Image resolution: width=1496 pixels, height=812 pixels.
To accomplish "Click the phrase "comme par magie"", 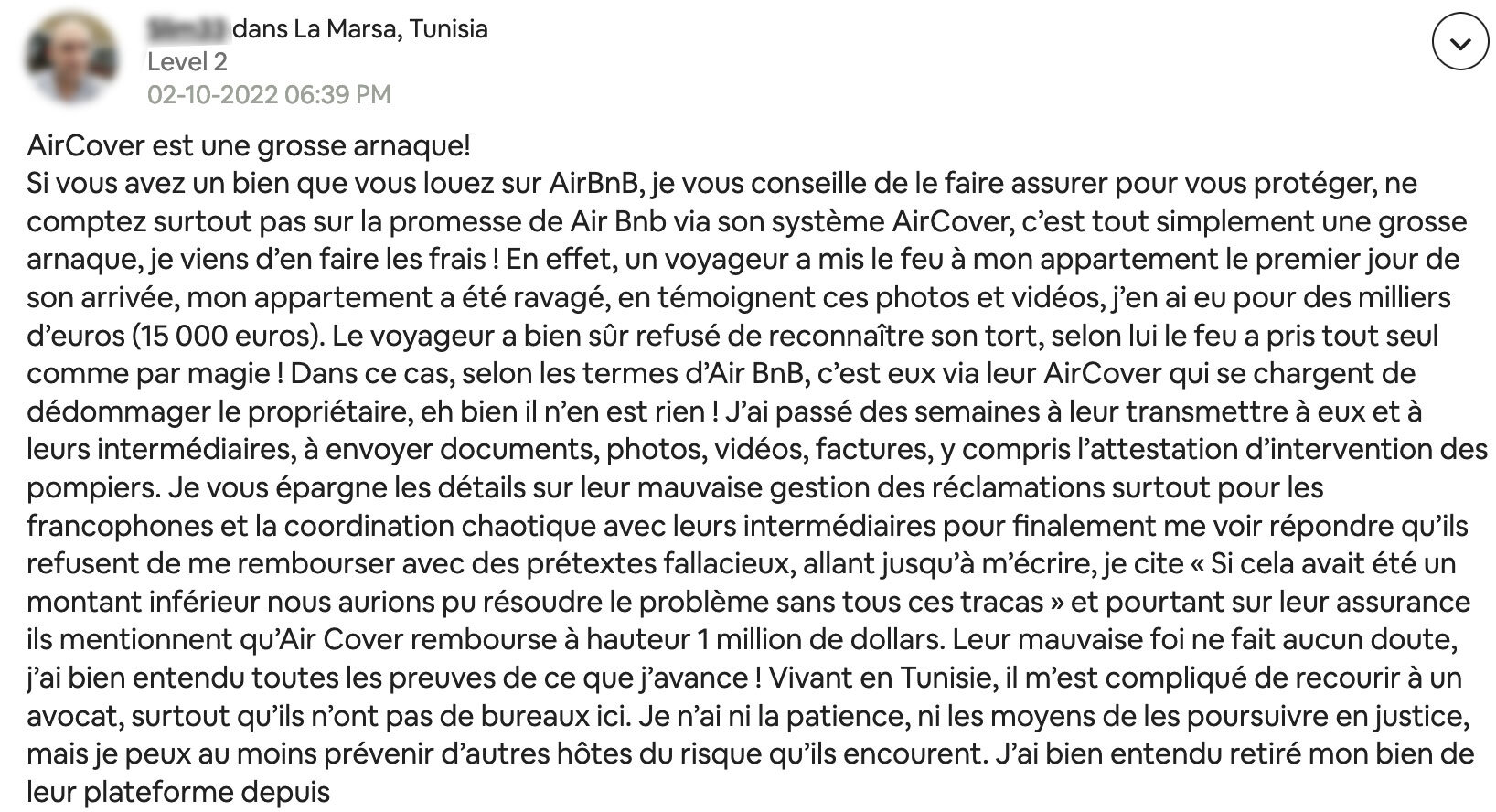I will tap(136, 373).
